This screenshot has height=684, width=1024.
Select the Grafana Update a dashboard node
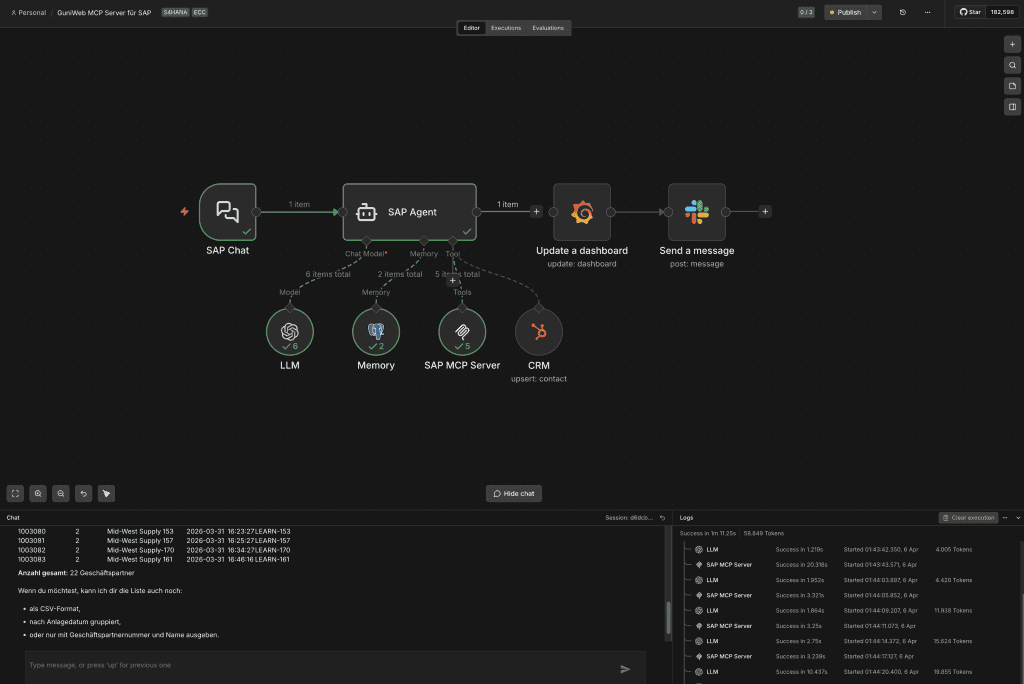point(582,212)
